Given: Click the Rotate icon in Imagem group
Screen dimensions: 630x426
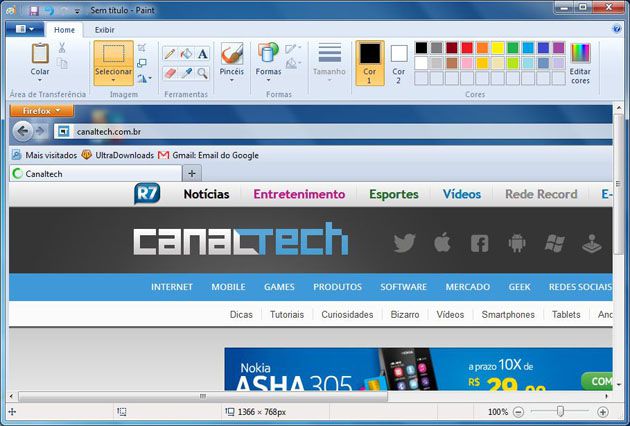Looking at the screenshot, I should click(x=141, y=78).
